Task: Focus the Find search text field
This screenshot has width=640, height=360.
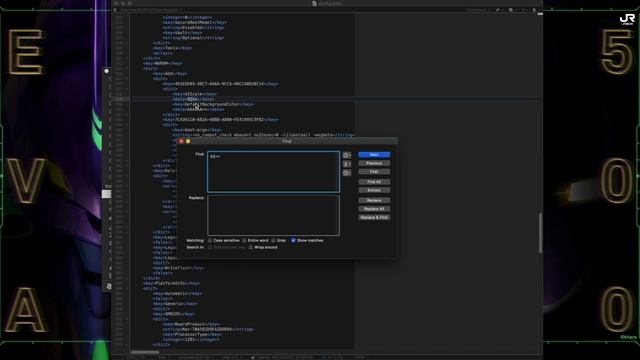Action: click(273, 172)
